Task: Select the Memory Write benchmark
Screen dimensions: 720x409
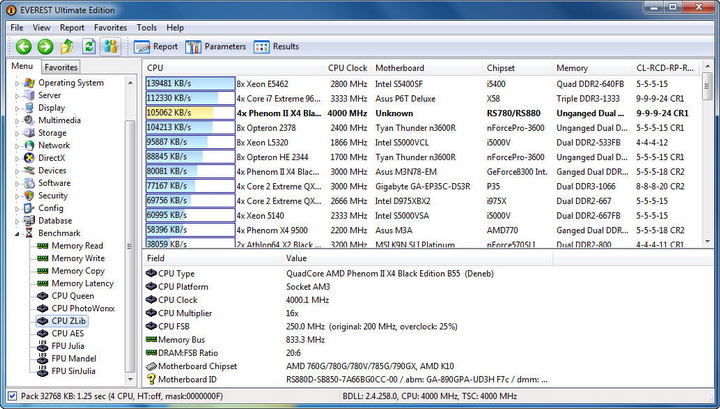Action: coord(78,258)
